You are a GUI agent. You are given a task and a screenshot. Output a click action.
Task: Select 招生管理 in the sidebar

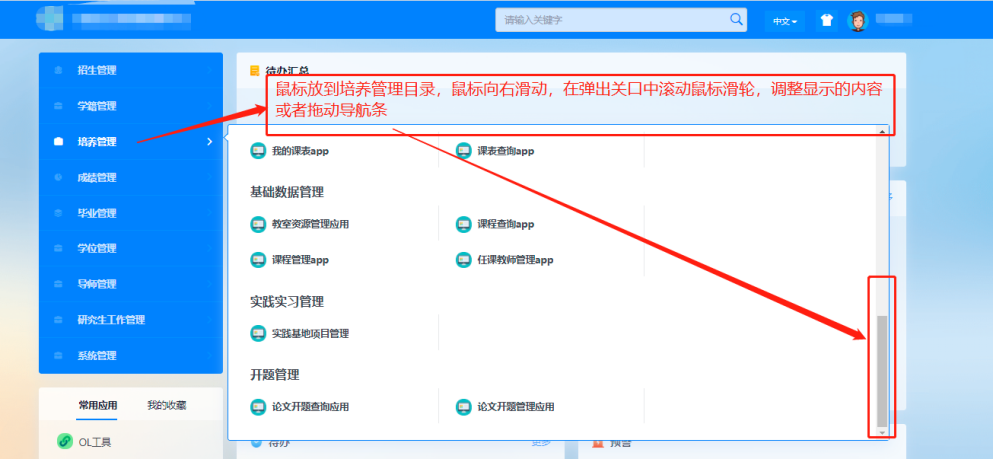coord(97,70)
